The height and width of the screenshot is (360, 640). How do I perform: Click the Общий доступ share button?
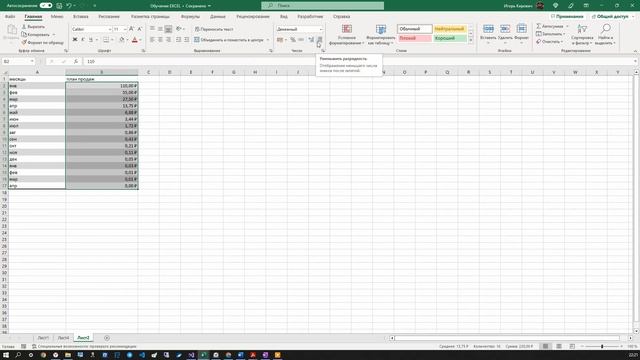coord(611,17)
